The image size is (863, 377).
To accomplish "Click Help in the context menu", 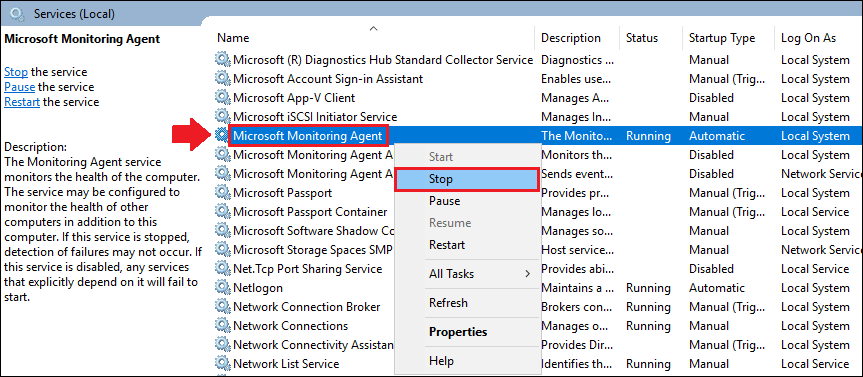I will click(x=466, y=361).
